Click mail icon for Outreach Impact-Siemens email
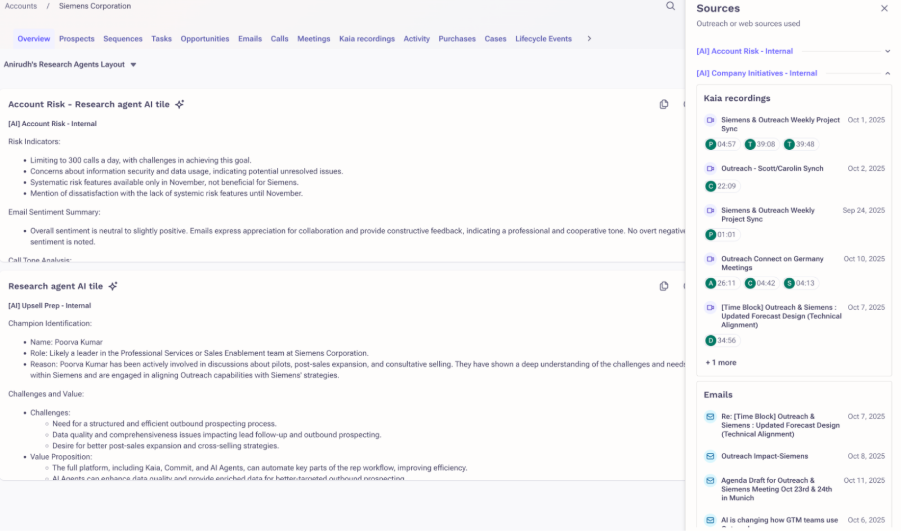This screenshot has width=901, height=531. [710, 456]
